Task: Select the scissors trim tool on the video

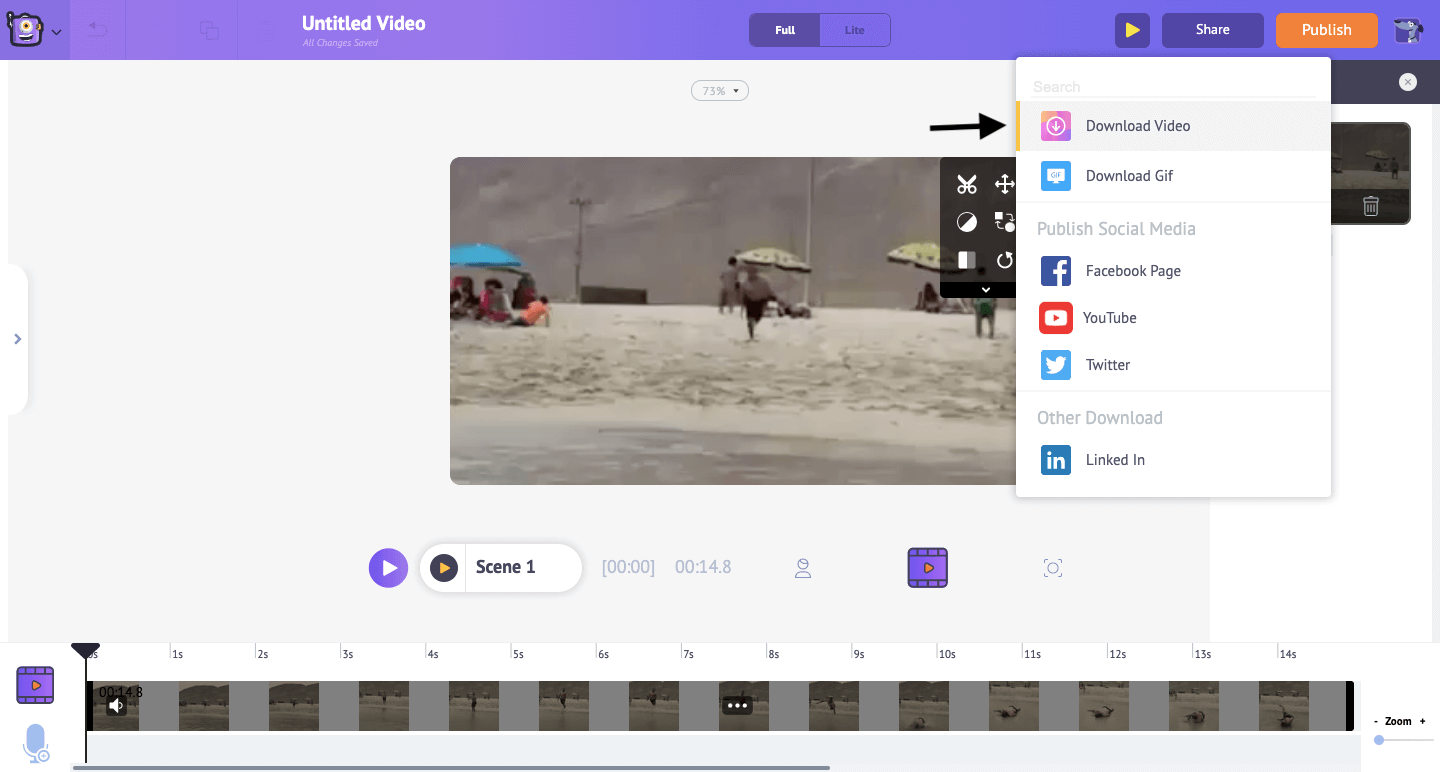Action: tap(967, 184)
